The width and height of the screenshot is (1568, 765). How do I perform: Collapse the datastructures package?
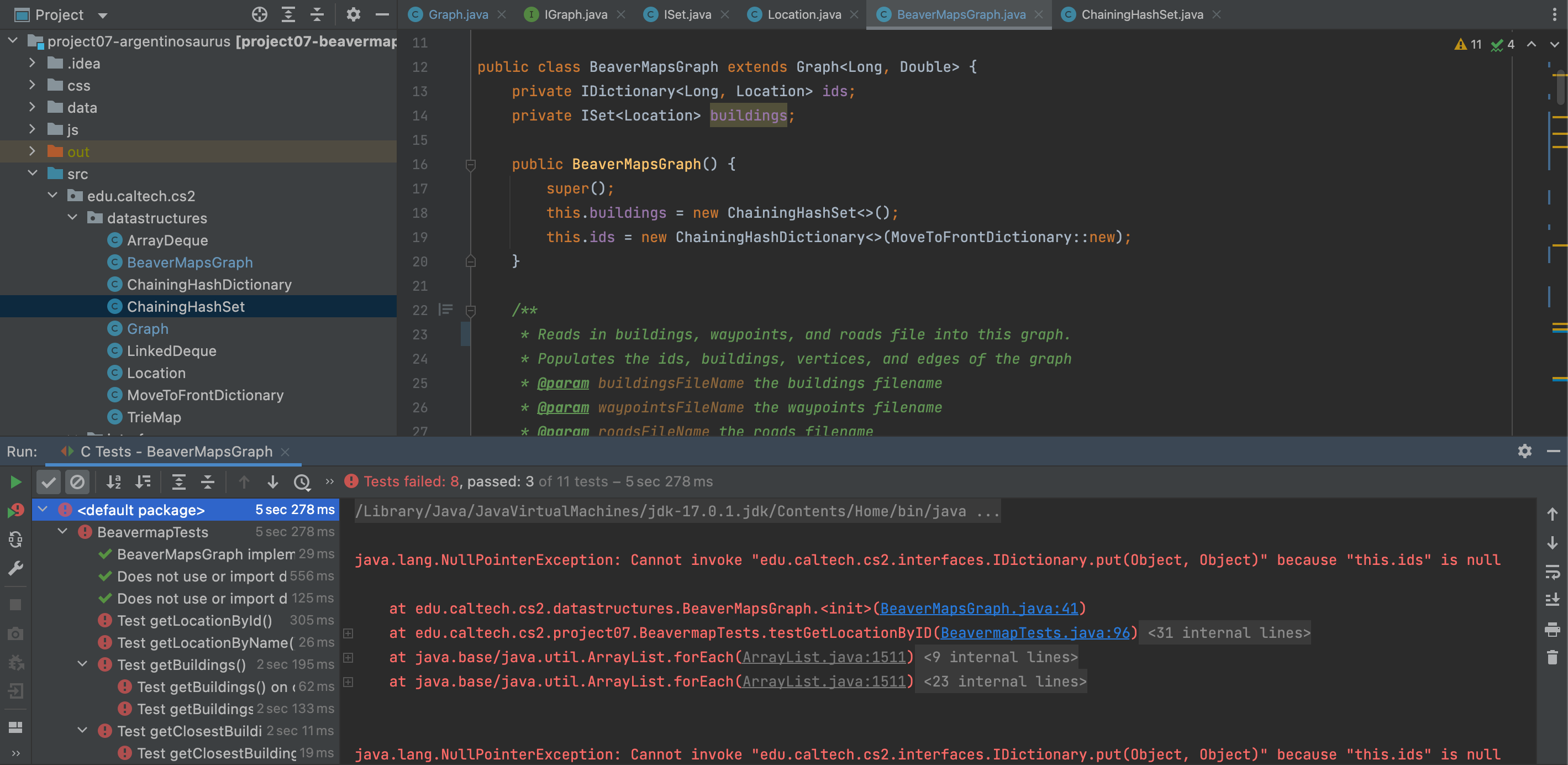coord(72,217)
